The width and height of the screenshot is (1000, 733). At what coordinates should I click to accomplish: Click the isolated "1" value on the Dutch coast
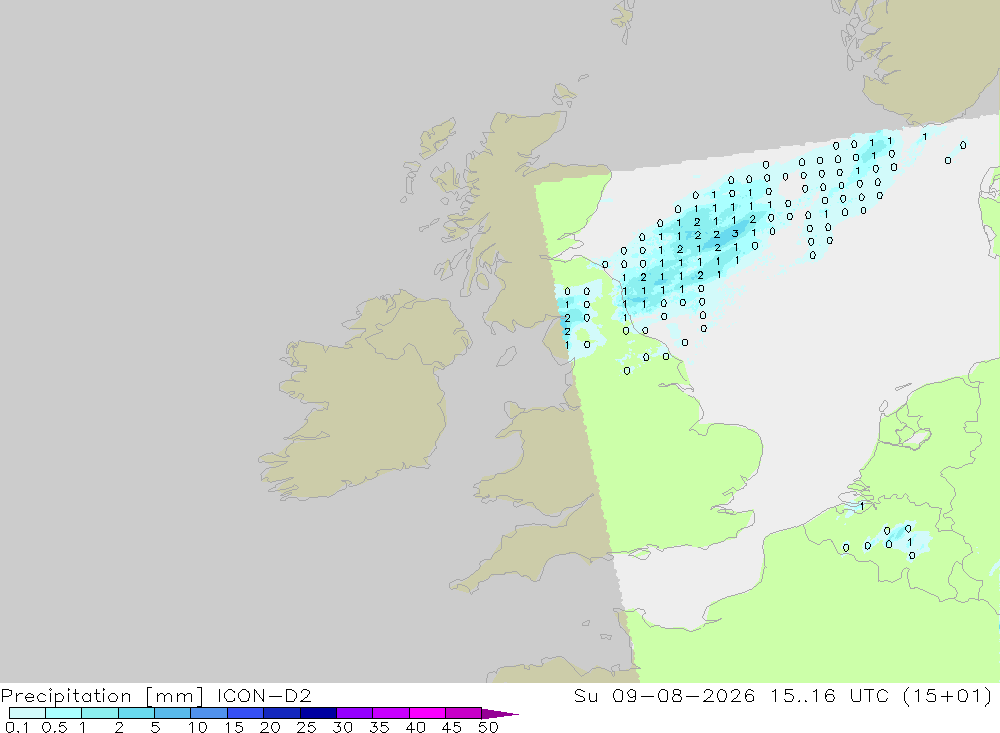[x=862, y=506]
